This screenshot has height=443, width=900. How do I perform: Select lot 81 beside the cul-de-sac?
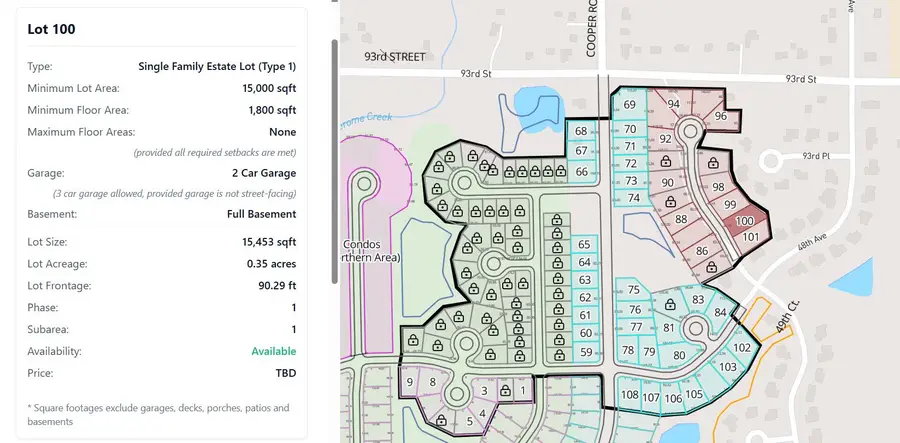668,329
